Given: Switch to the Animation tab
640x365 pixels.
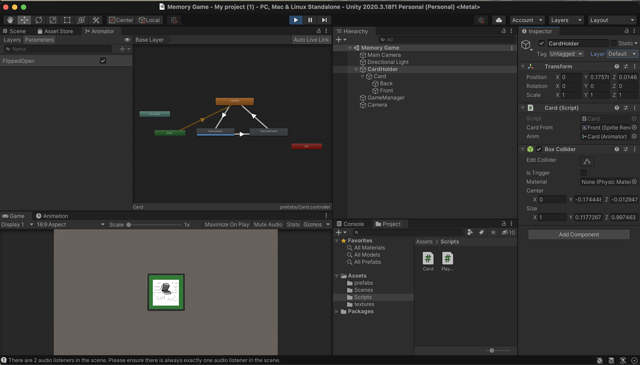Looking at the screenshot, I should point(52,216).
